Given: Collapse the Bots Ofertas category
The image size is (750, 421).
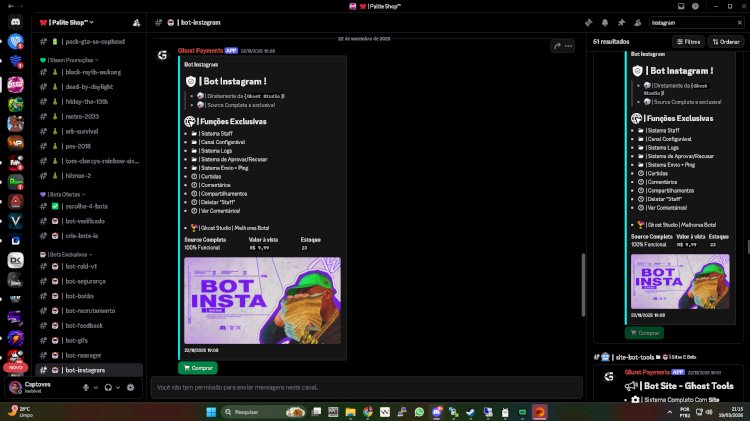Looking at the screenshot, I should tap(63, 194).
